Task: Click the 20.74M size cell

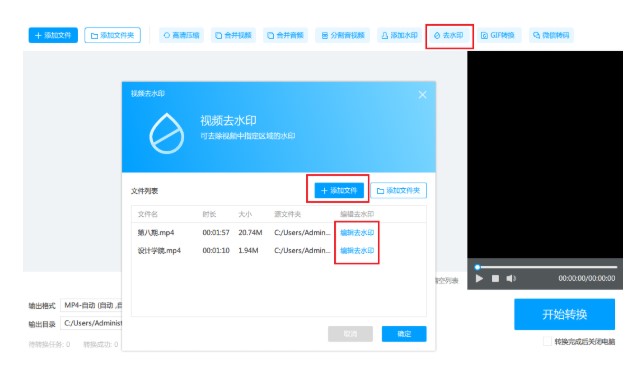Action: click(250, 232)
